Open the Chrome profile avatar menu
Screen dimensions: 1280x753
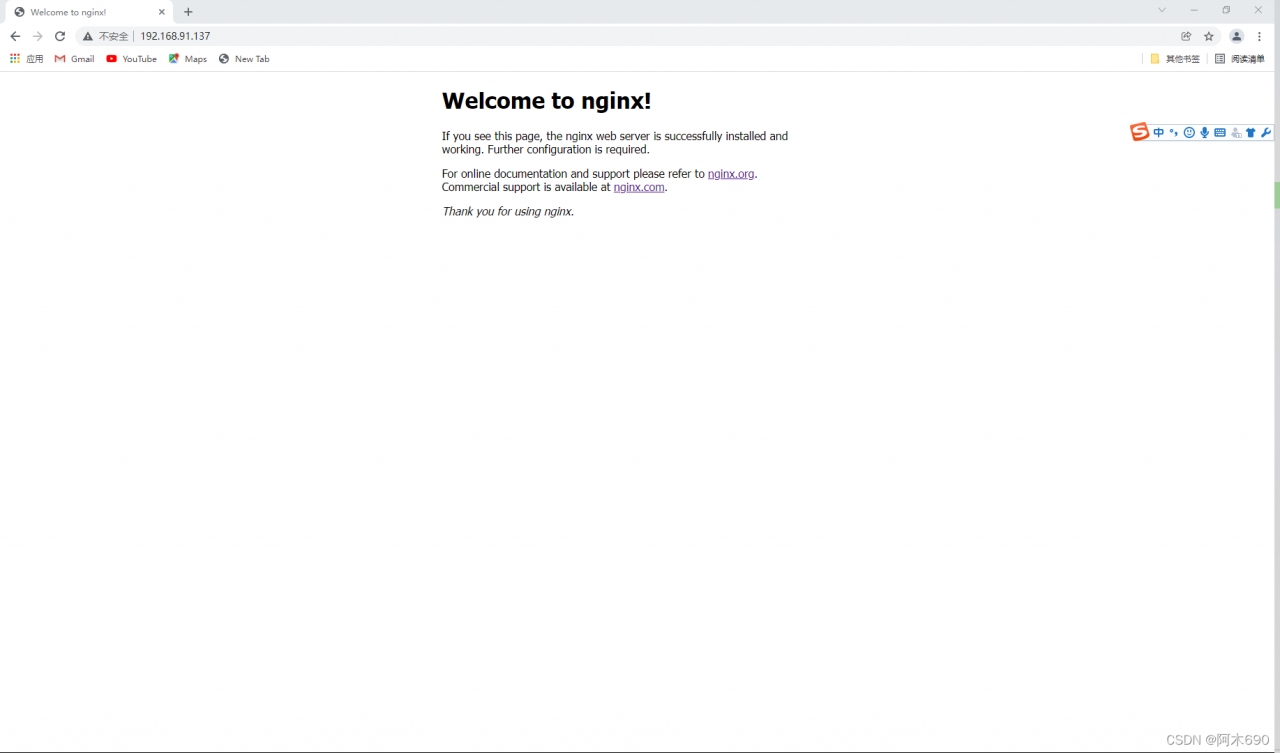(x=1236, y=36)
